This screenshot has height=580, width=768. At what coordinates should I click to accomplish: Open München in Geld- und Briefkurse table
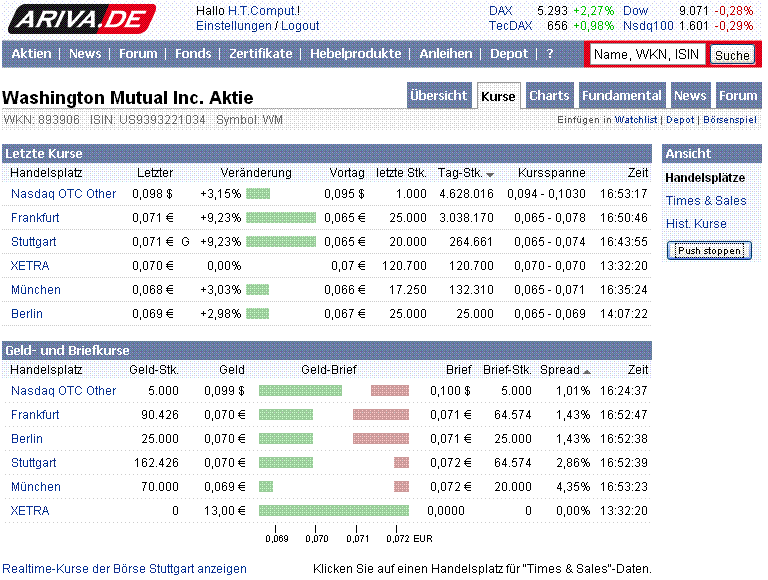click(36, 486)
